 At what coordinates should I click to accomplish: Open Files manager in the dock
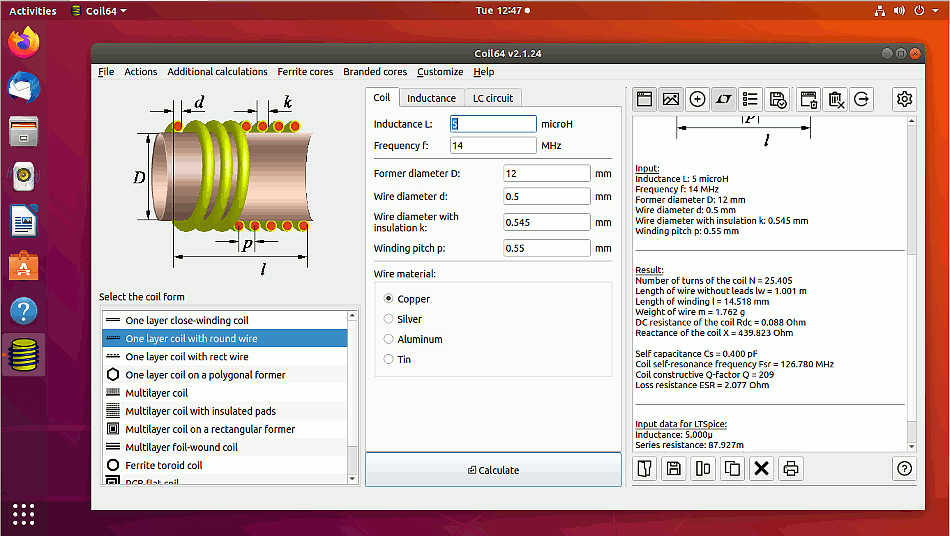tap(24, 132)
